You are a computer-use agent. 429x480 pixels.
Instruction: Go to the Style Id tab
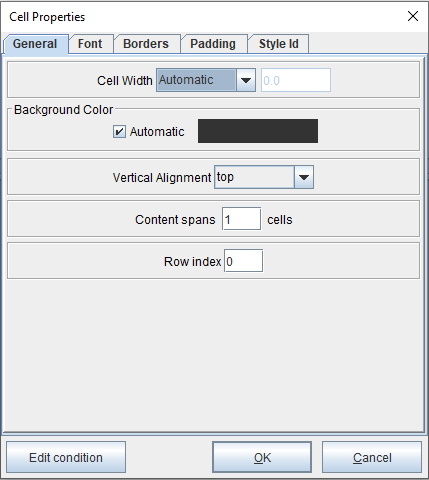[x=279, y=44]
